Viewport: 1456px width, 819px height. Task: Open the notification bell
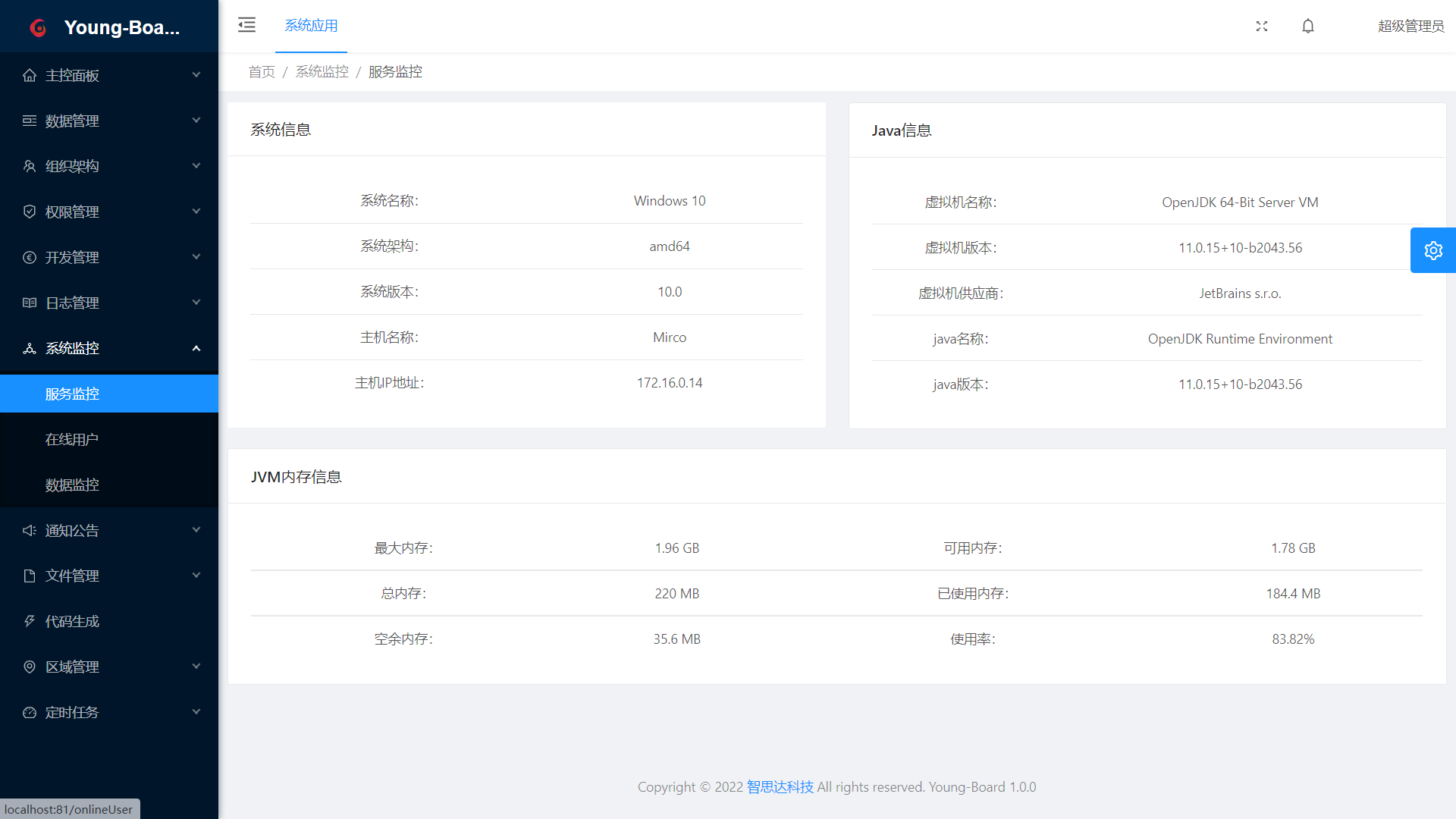(x=1308, y=26)
